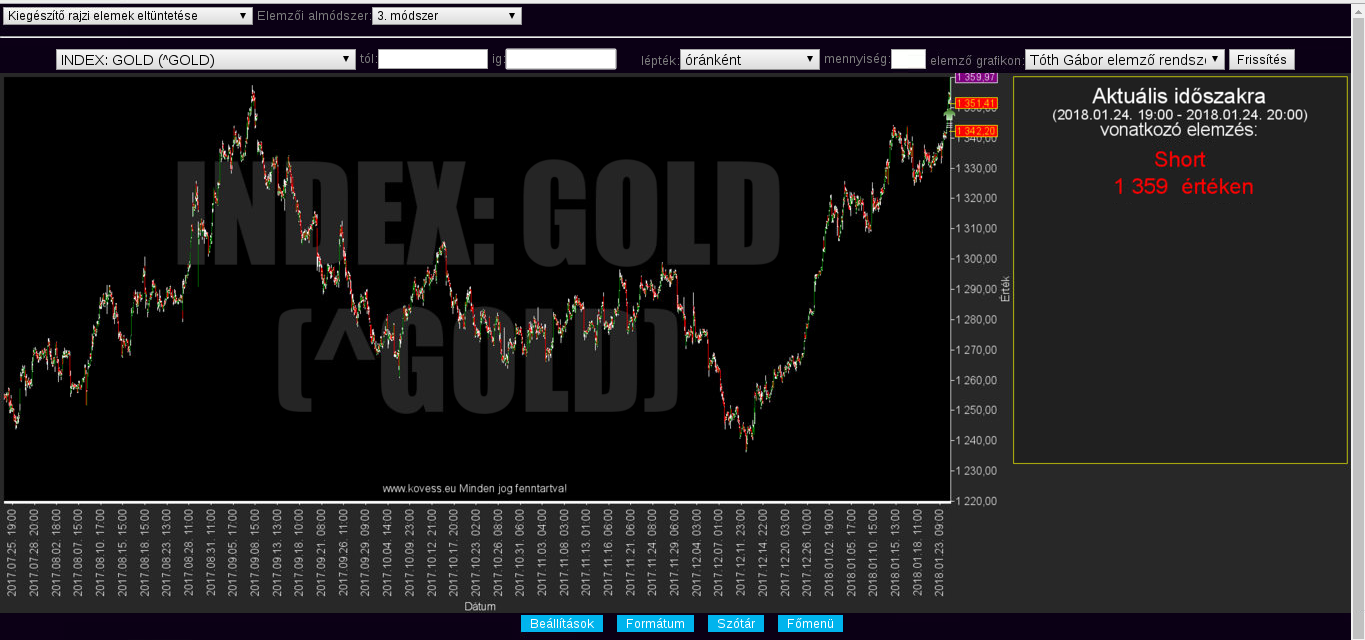The width and height of the screenshot is (1365, 640).
Task: Select the red 1 351,41 price marker
Action: 975,104
